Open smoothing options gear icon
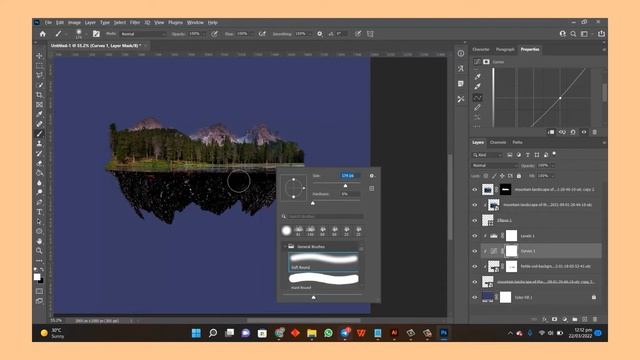The image size is (640, 360). click(x=320, y=34)
